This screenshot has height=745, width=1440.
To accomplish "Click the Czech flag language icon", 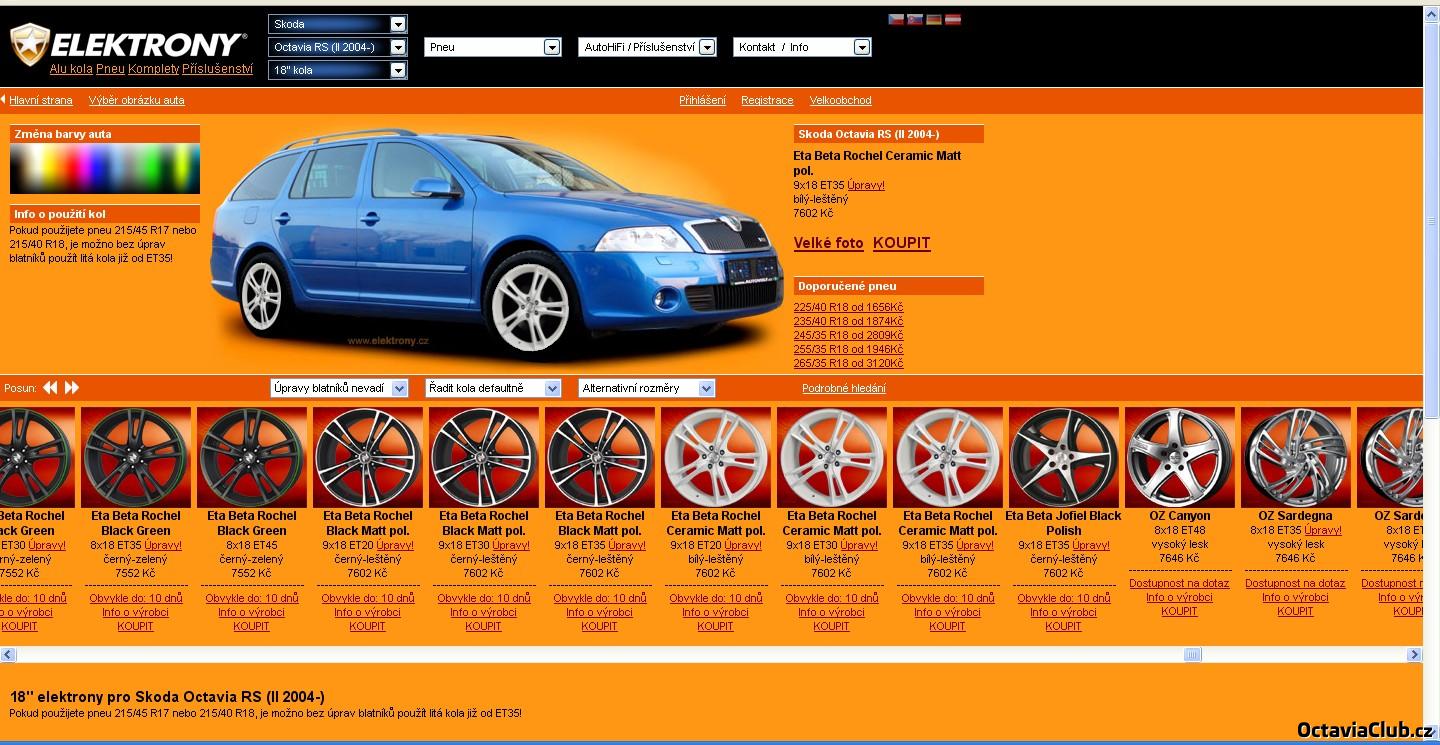I will tap(896, 19).
